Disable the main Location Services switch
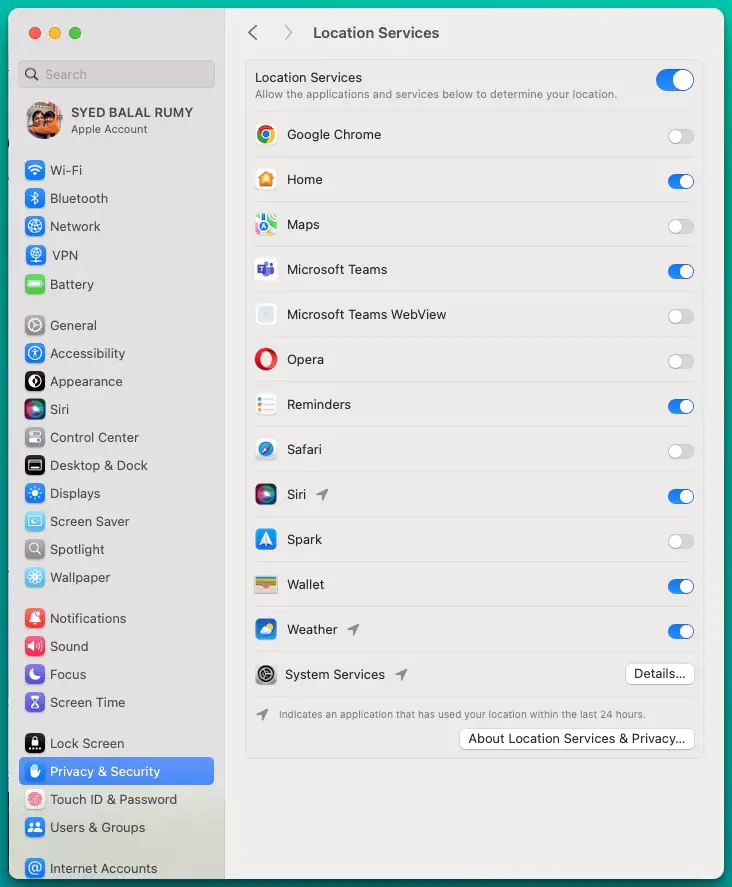 pyautogui.click(x=675, y=80)
